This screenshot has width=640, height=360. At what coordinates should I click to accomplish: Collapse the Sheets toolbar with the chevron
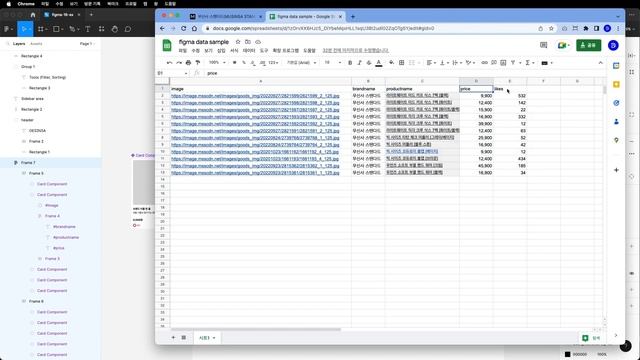click(600, 62)
